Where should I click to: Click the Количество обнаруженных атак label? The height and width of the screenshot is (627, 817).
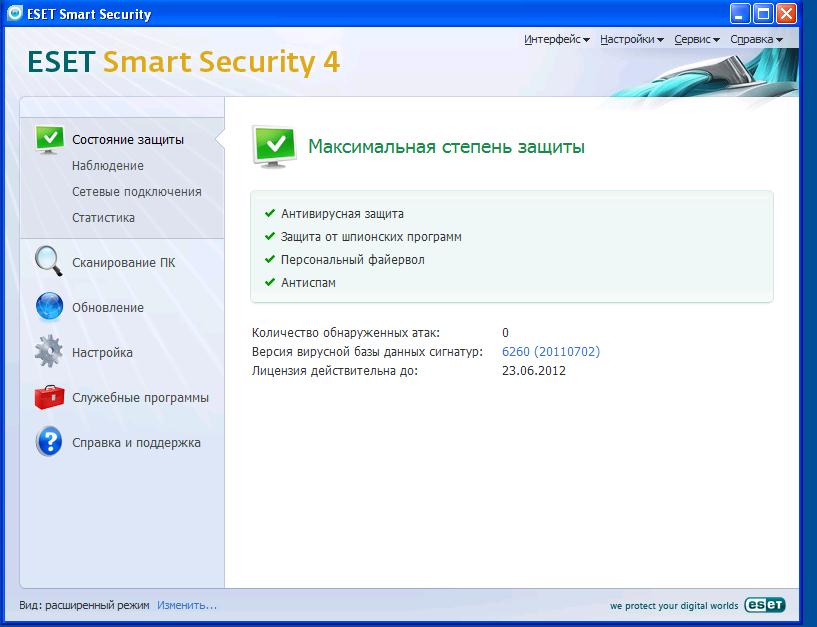coord(345,333)
